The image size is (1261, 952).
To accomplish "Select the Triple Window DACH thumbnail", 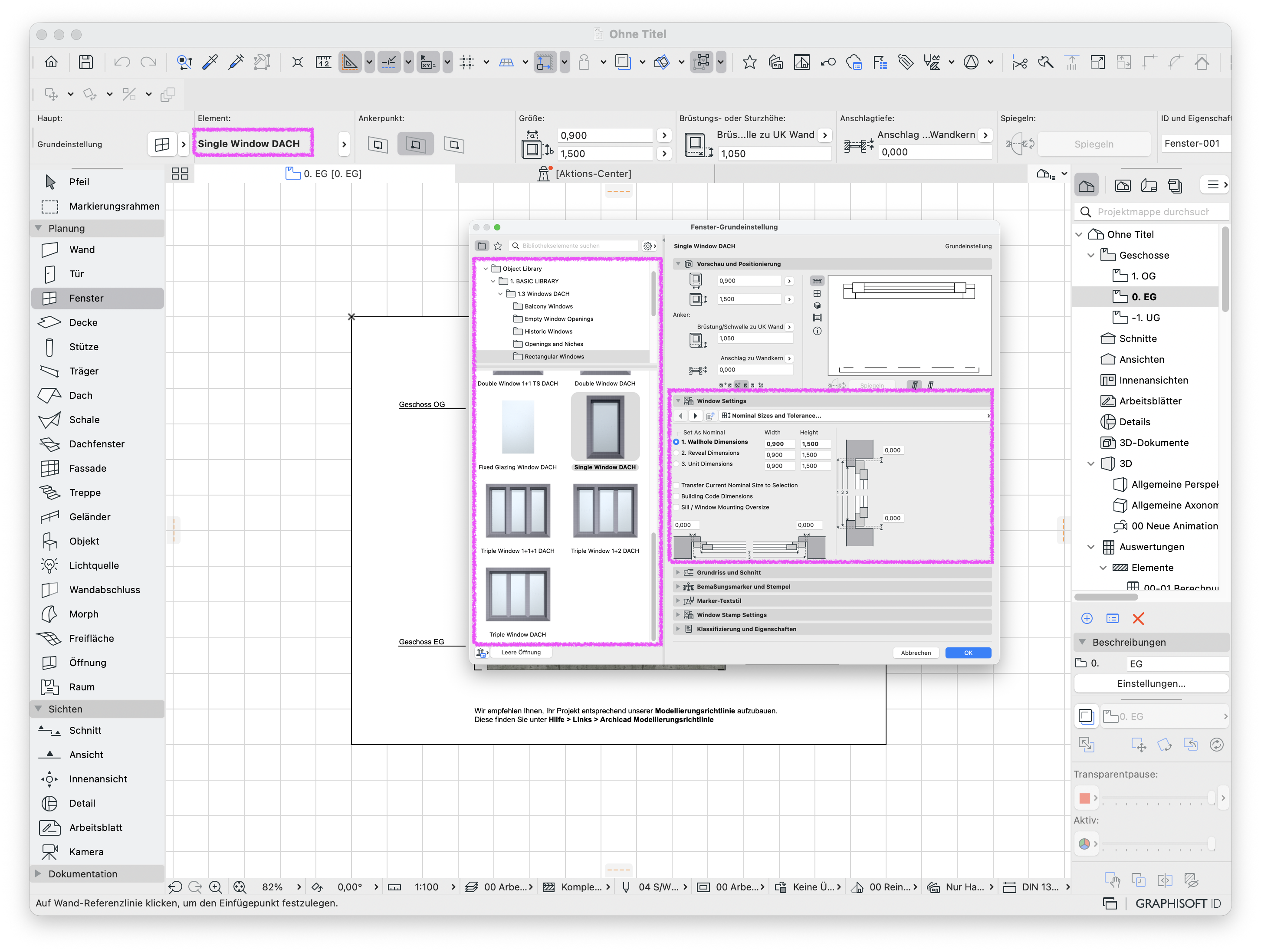I will click(x=518, y=594).
